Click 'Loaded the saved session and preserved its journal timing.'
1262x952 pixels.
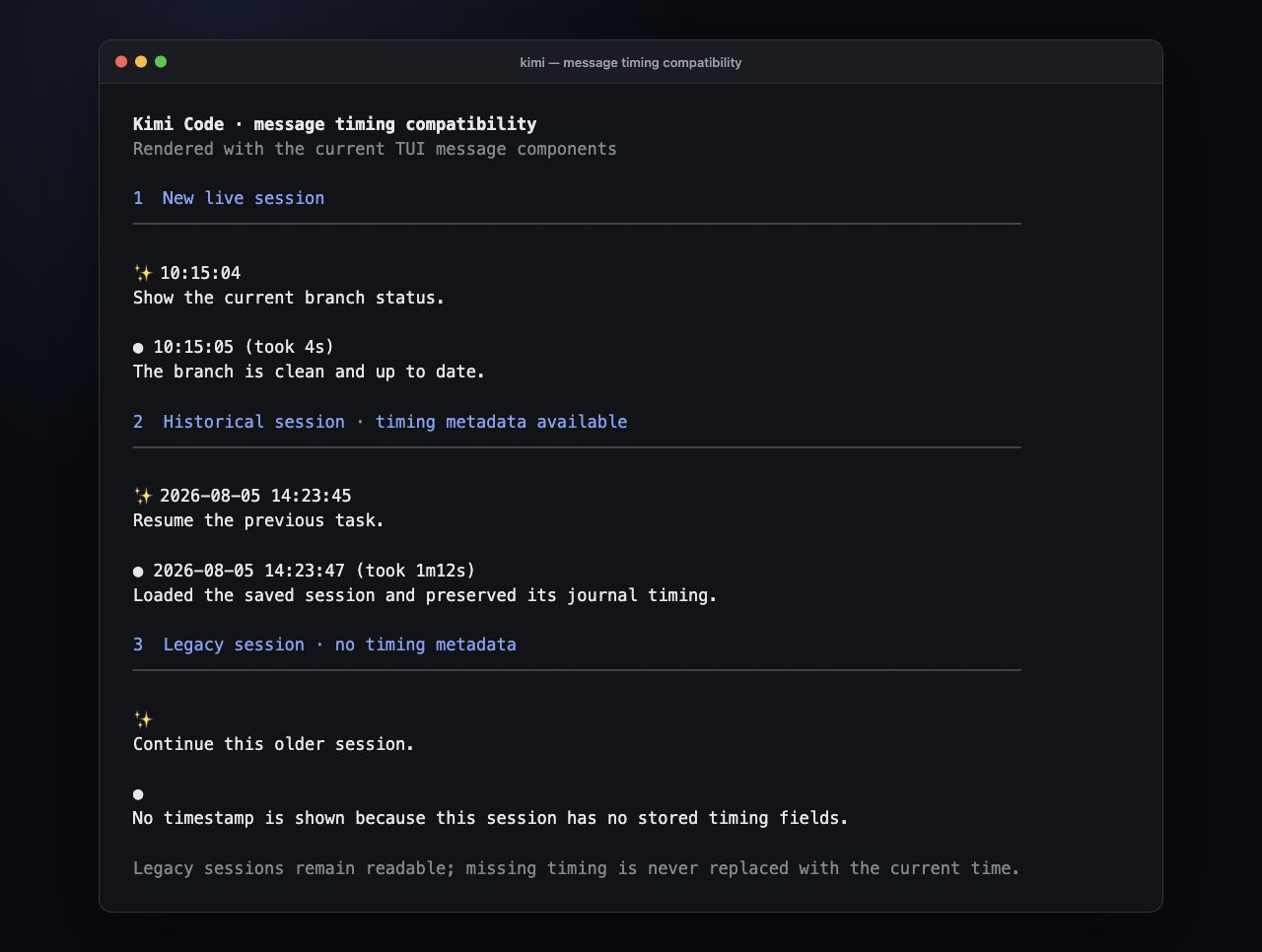425,595
